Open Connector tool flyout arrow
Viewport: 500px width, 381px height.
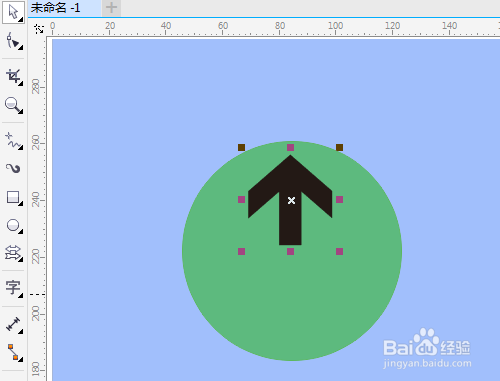tap(21, 359)
